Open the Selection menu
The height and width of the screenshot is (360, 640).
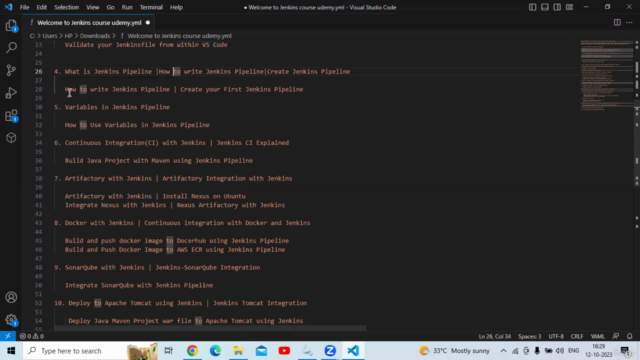coord(67,7)
